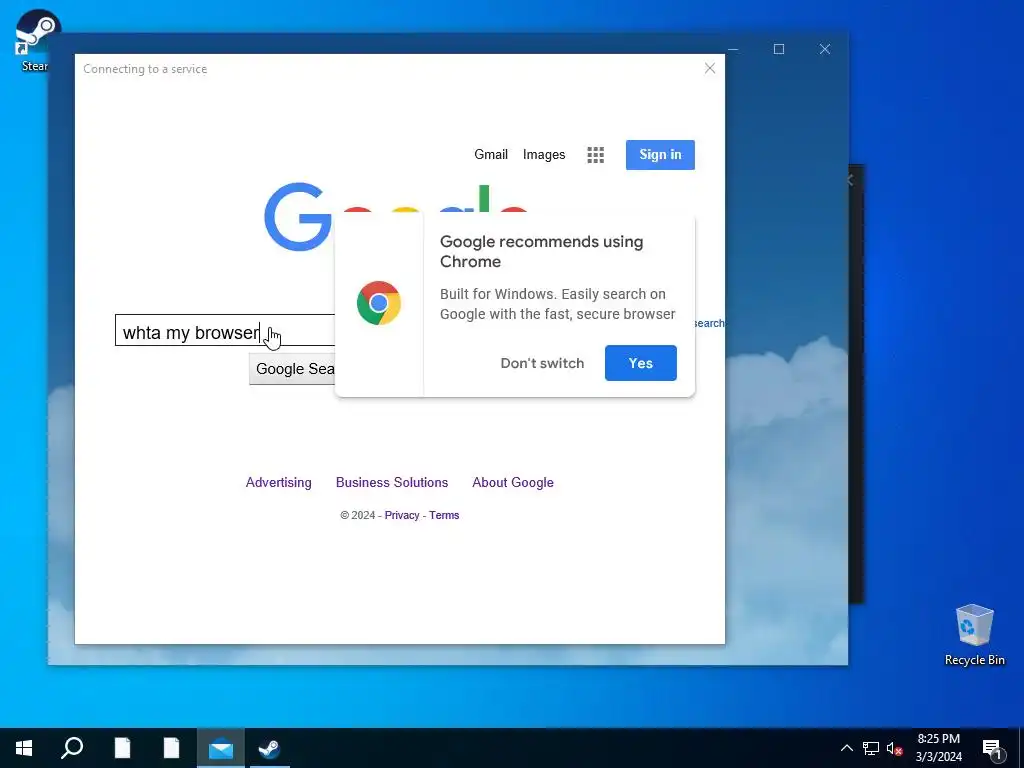The image size is (1024, 768).
Task: Open the Privacy link
Action: click(x=402, y=515)
